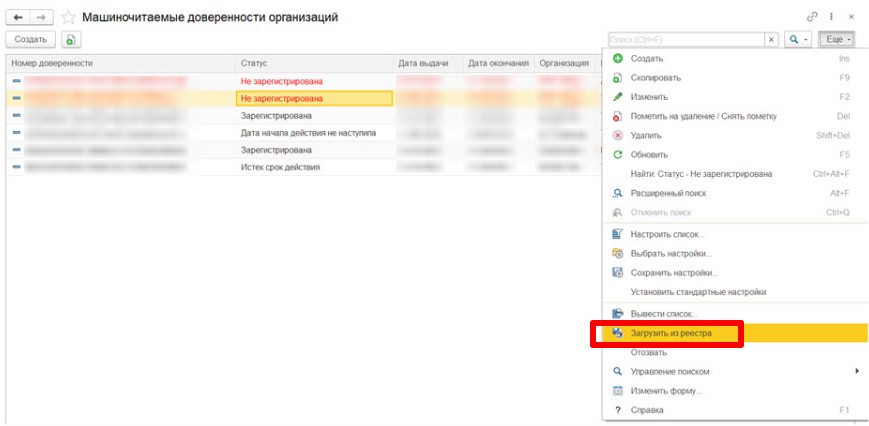Choose Скопировать from the menu
The width and height of the screenshot is (869, 426).
click(656, 78)
